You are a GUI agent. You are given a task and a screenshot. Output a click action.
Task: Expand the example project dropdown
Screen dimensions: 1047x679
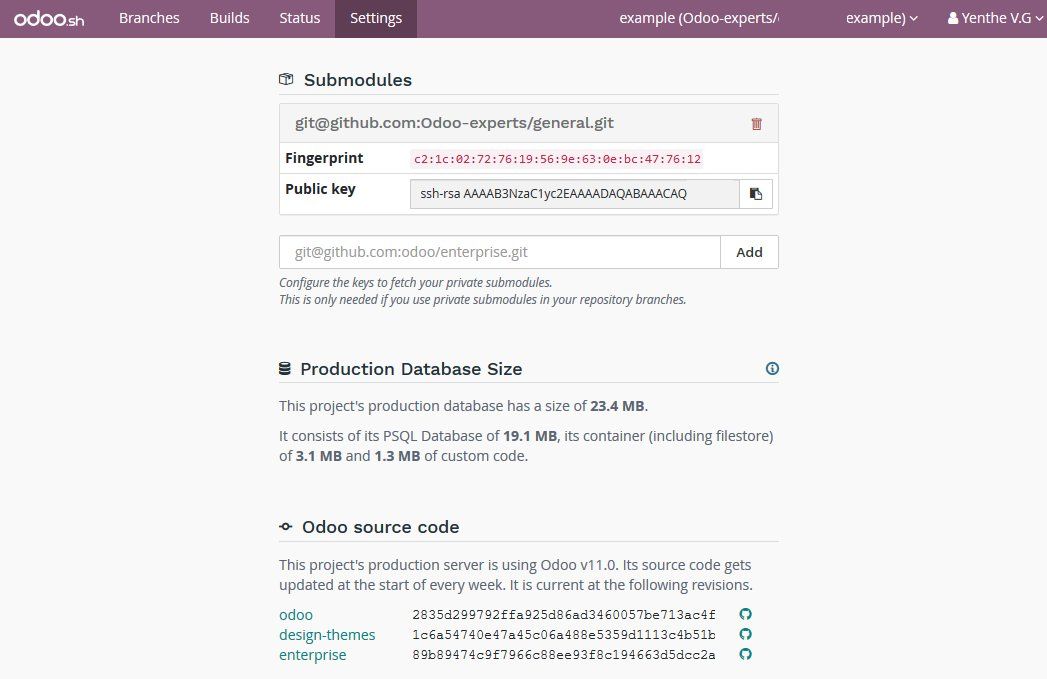pos(882,18)
